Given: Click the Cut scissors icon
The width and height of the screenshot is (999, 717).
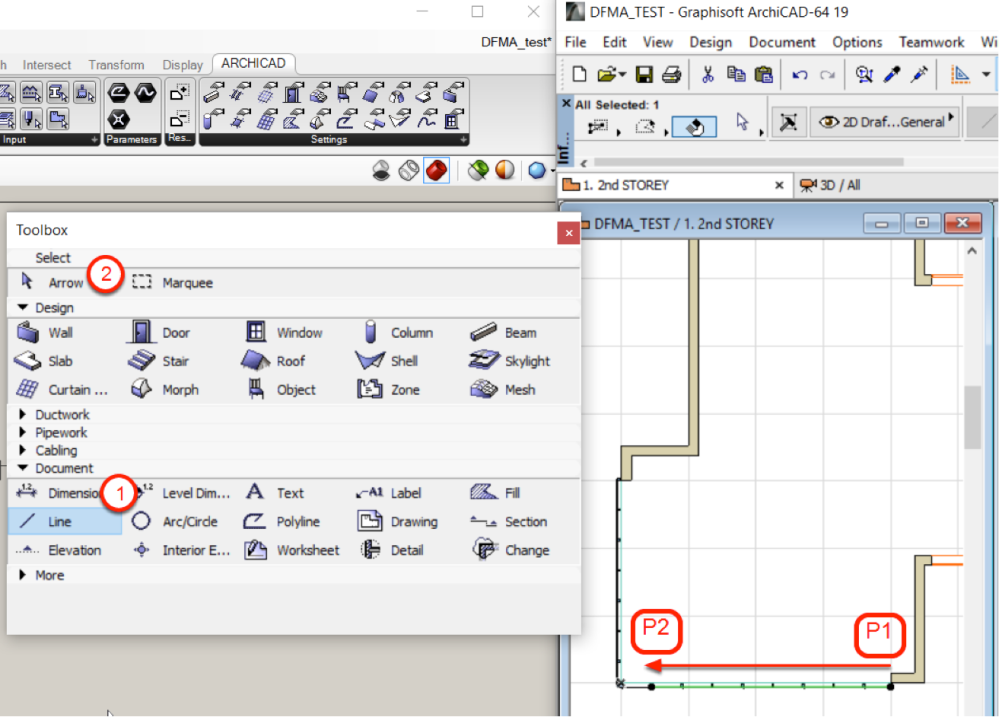Looking at the screenshot, I should [707, 75].
